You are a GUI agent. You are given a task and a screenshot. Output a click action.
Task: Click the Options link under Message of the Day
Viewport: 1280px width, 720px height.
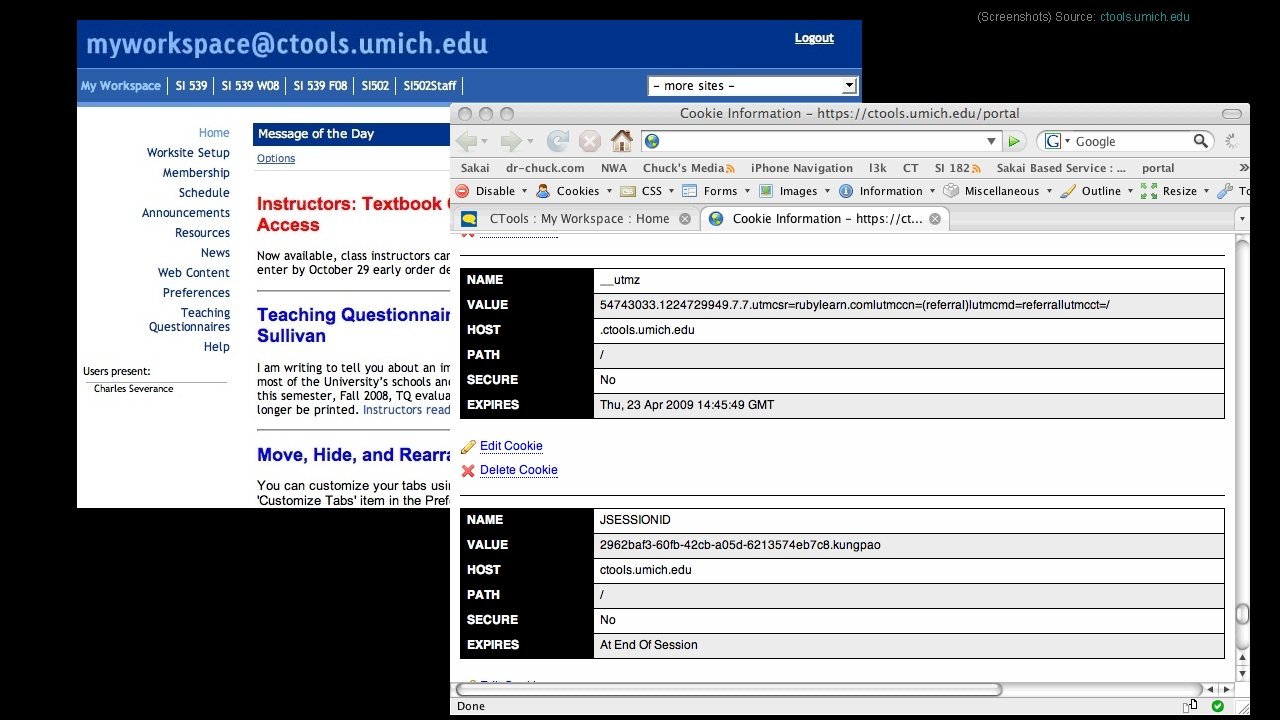point(276,158)
